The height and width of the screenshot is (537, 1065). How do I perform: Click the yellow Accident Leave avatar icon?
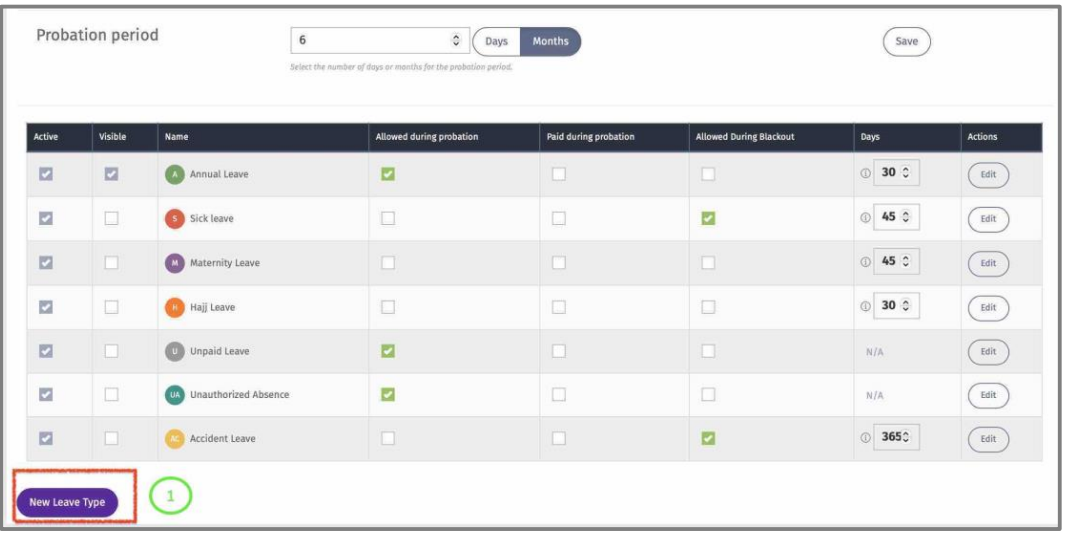[x=175, y=439]
